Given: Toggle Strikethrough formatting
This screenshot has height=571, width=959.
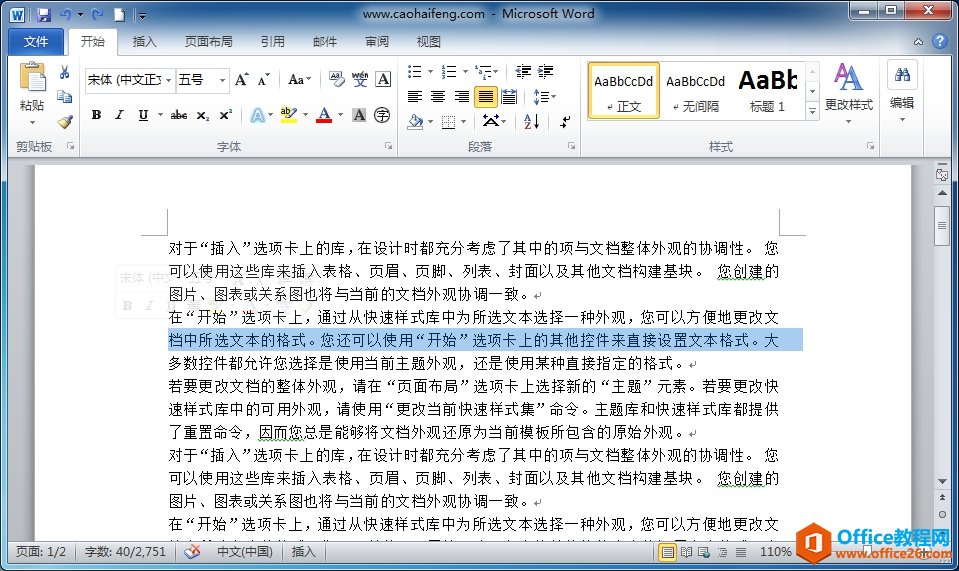Looking at the screenshot, I should pyautogui.click(x=179, y=114).
